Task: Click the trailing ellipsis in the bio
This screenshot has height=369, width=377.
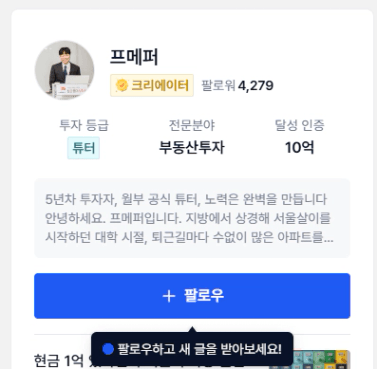Action: pyautogui.click(x=328, y=239)
